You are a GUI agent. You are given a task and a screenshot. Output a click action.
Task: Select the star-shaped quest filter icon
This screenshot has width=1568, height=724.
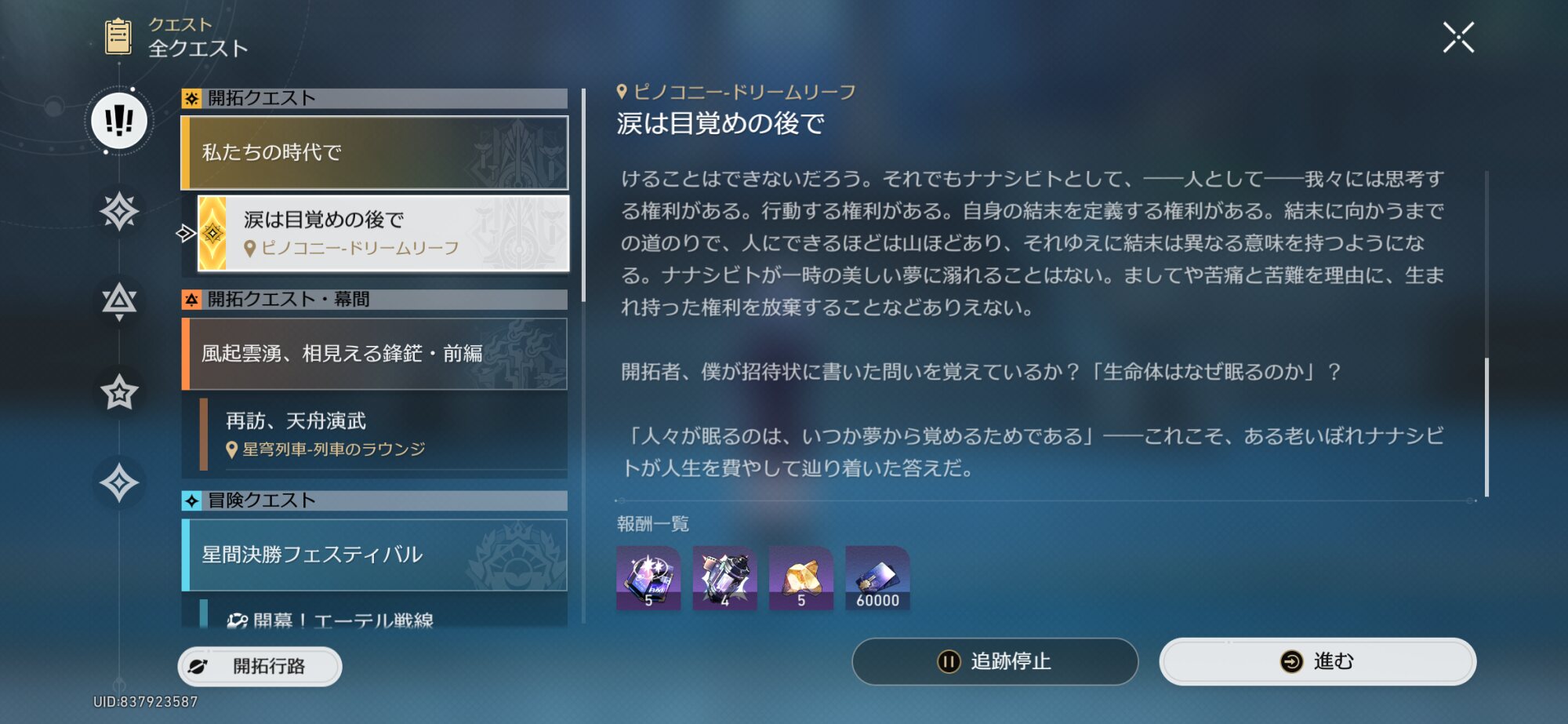point(119,392)
